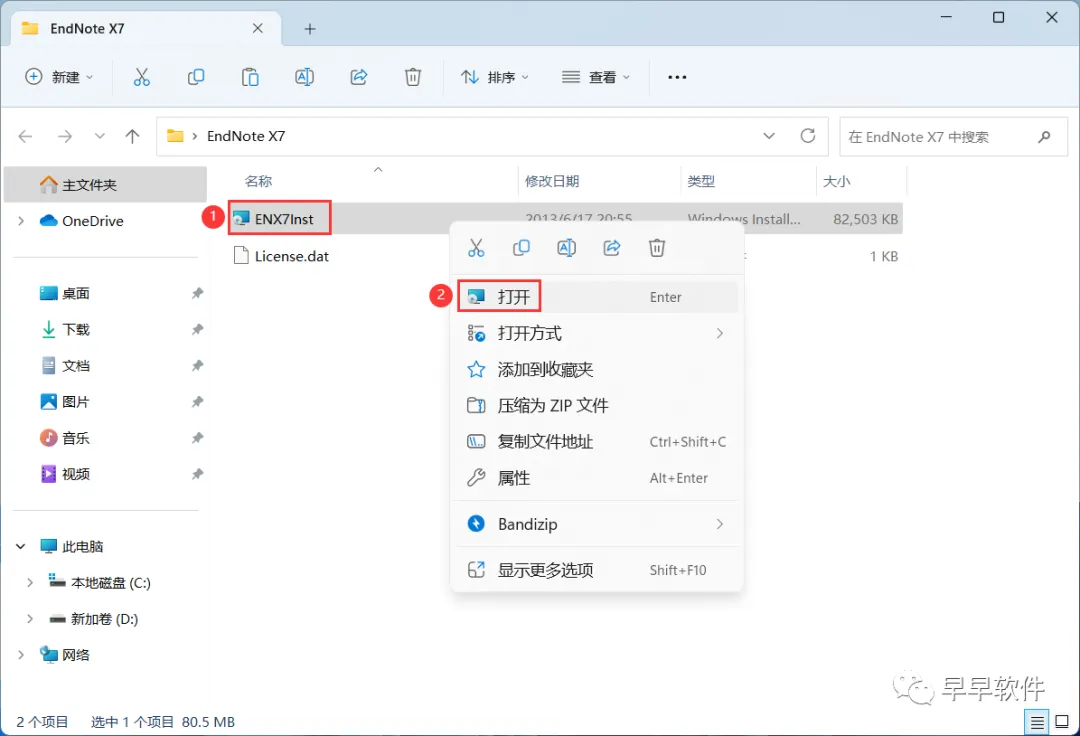Click the Delete icon in context menu

[x=657, y=248]
